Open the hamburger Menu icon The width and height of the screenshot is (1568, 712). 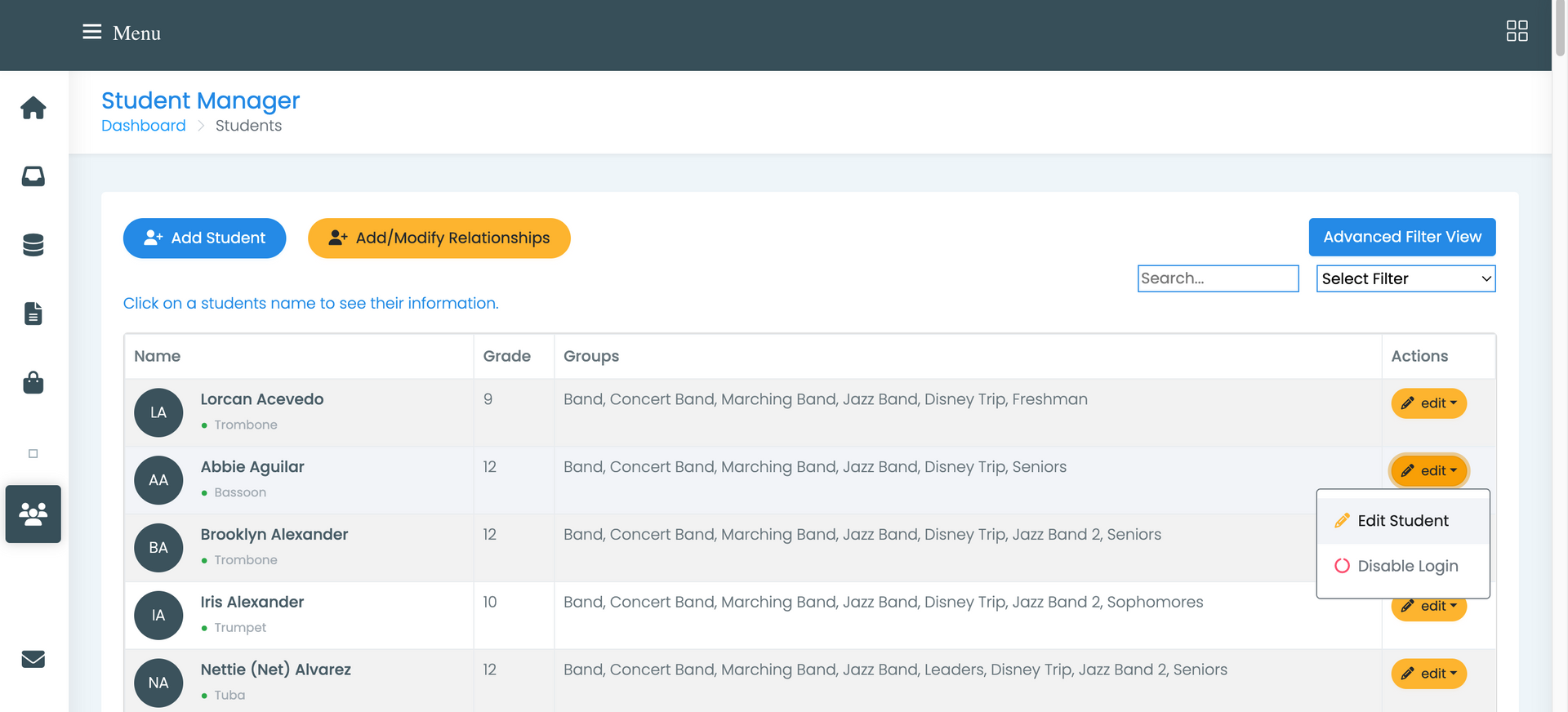[x=92, y=32]
